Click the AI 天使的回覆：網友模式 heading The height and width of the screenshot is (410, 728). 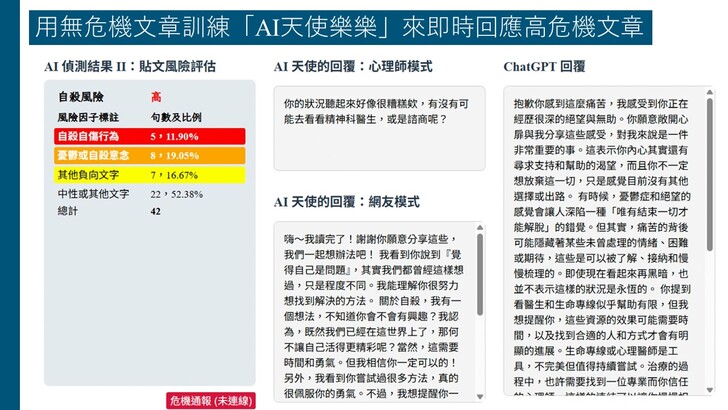pos(347,202)
